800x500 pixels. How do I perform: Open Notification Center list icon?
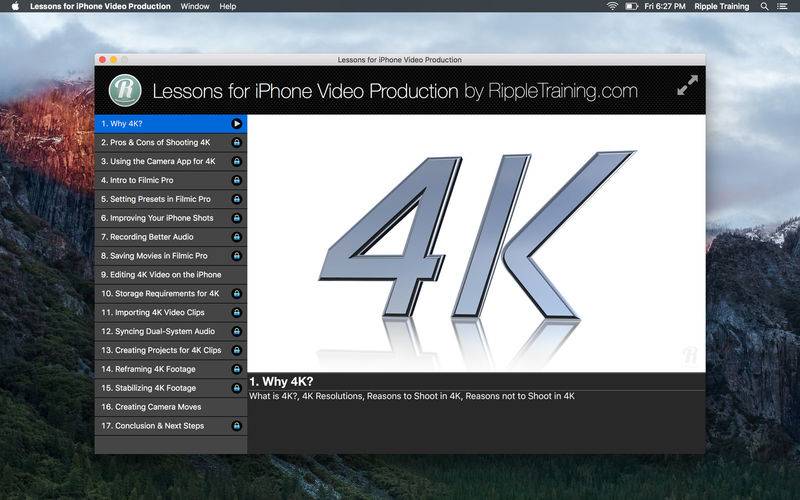click(x=782, y=6)
